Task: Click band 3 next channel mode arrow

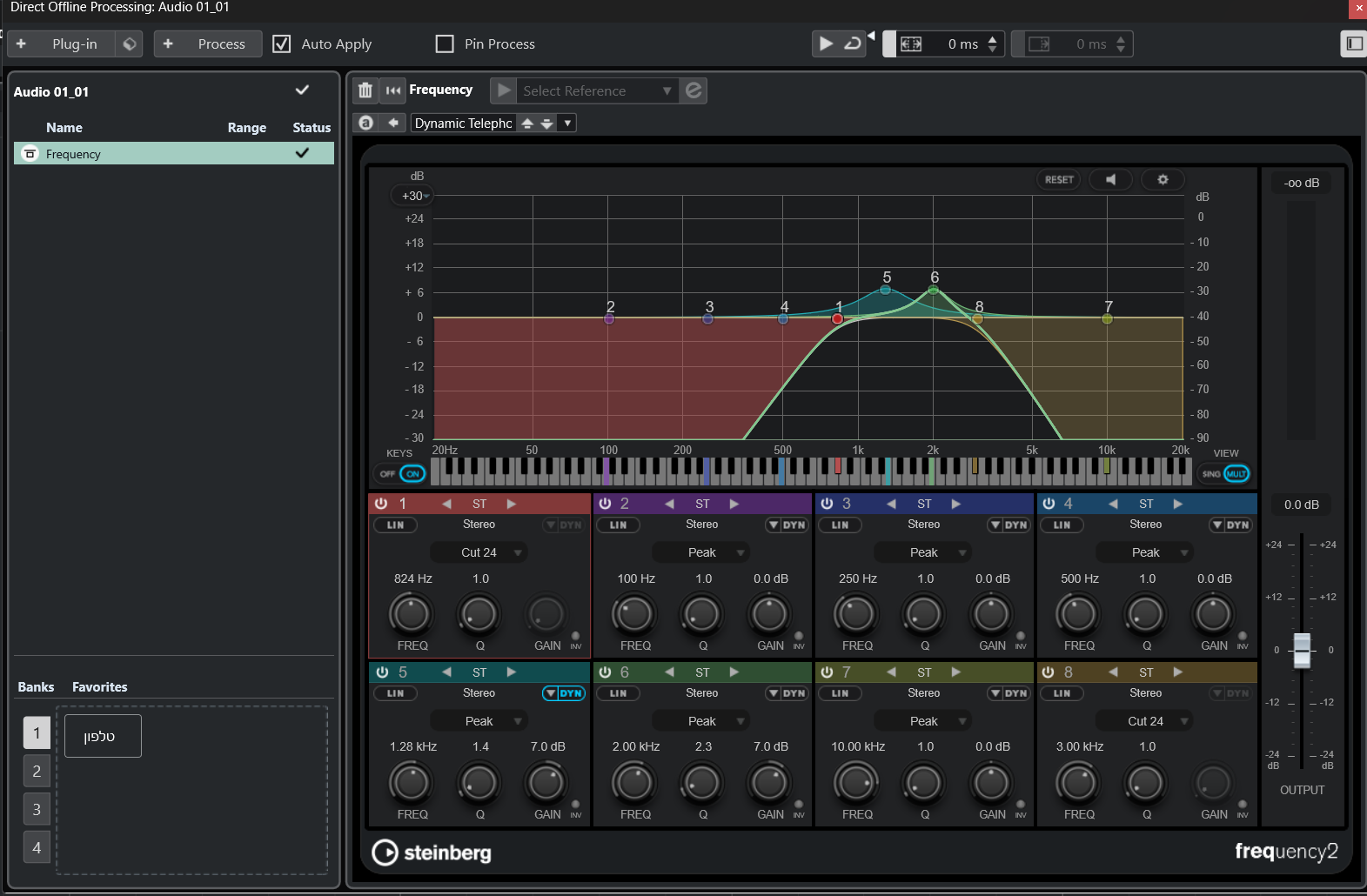Action: pos(955,504)
